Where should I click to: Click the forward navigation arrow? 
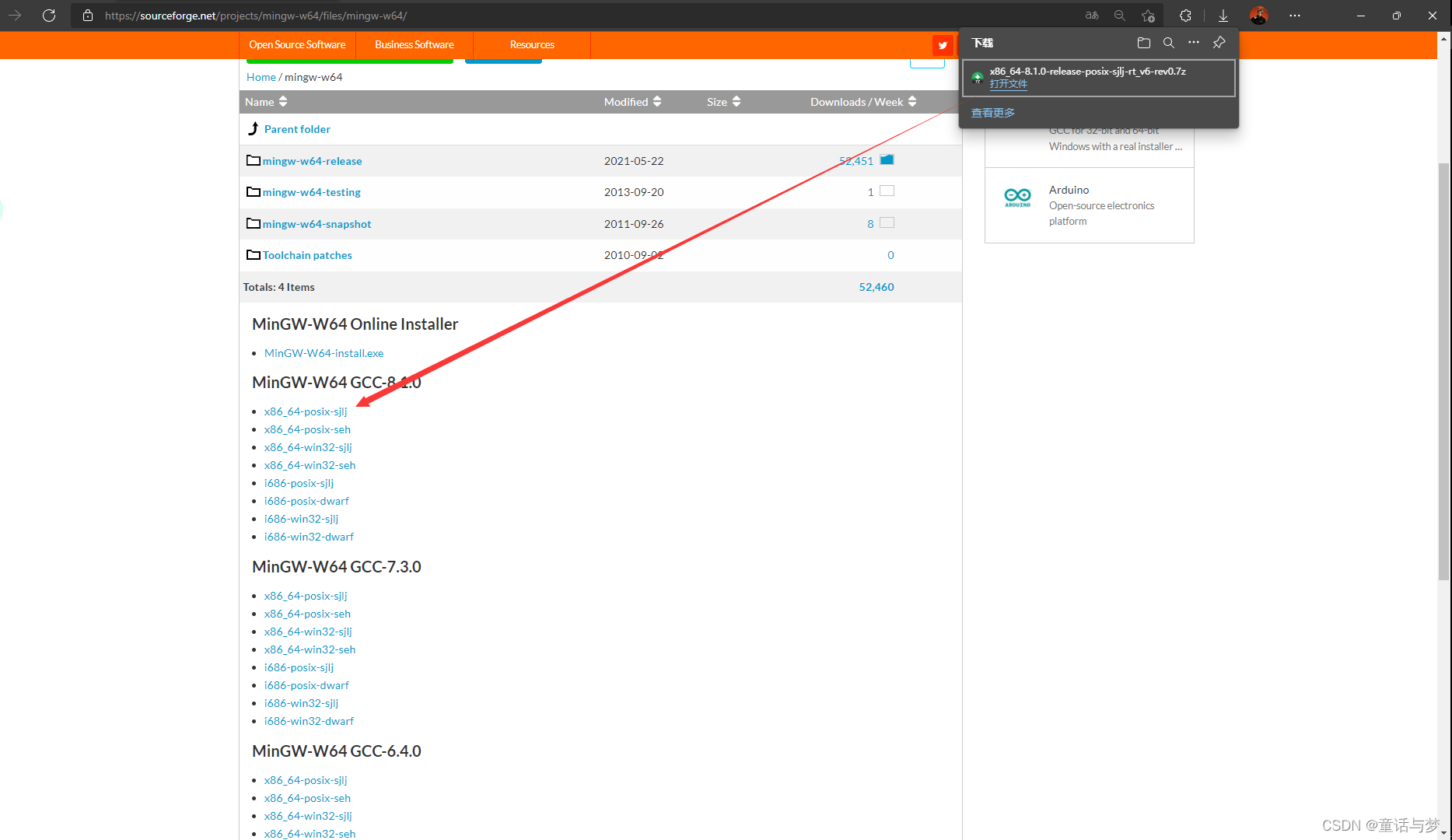click(x=15, y=16)
